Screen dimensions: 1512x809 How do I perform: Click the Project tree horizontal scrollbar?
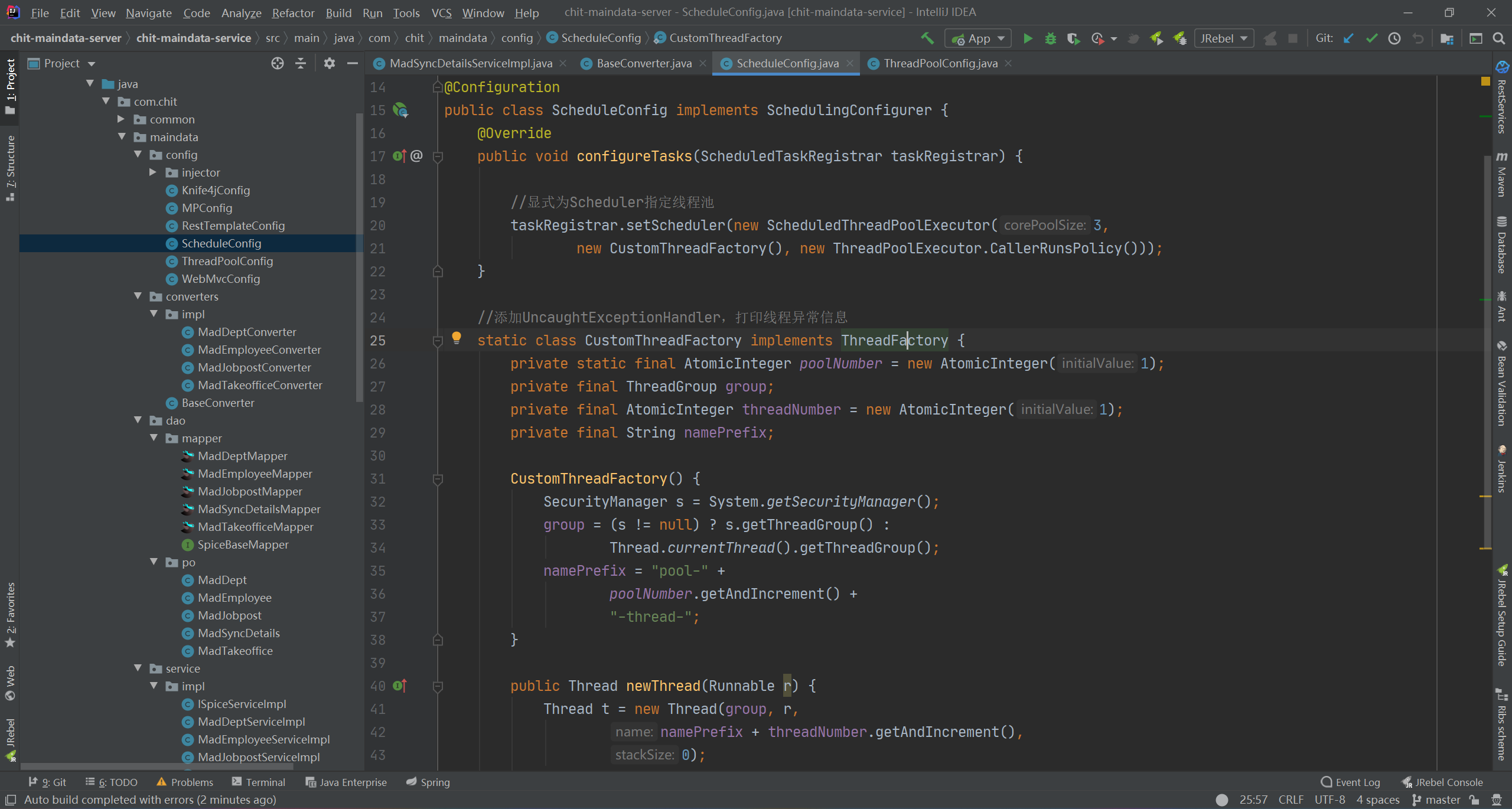pyautogui.click(x=157, y=766)
